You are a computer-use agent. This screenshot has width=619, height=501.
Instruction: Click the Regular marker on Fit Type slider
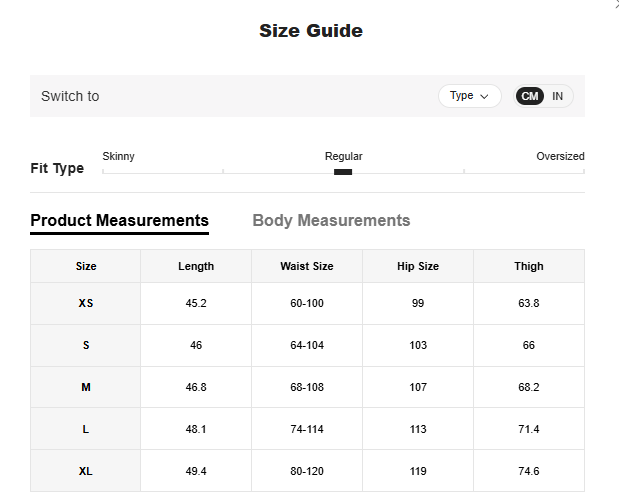(343, 172)
